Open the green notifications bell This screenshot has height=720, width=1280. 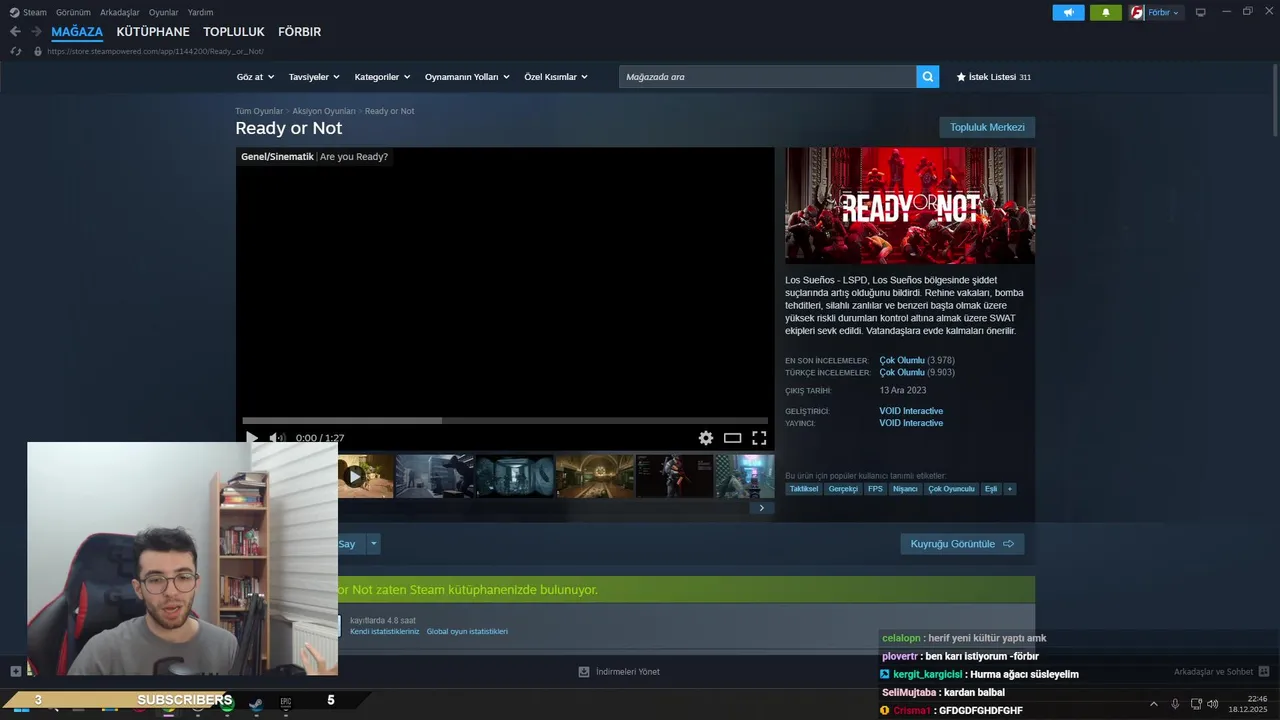point(1106,12)
